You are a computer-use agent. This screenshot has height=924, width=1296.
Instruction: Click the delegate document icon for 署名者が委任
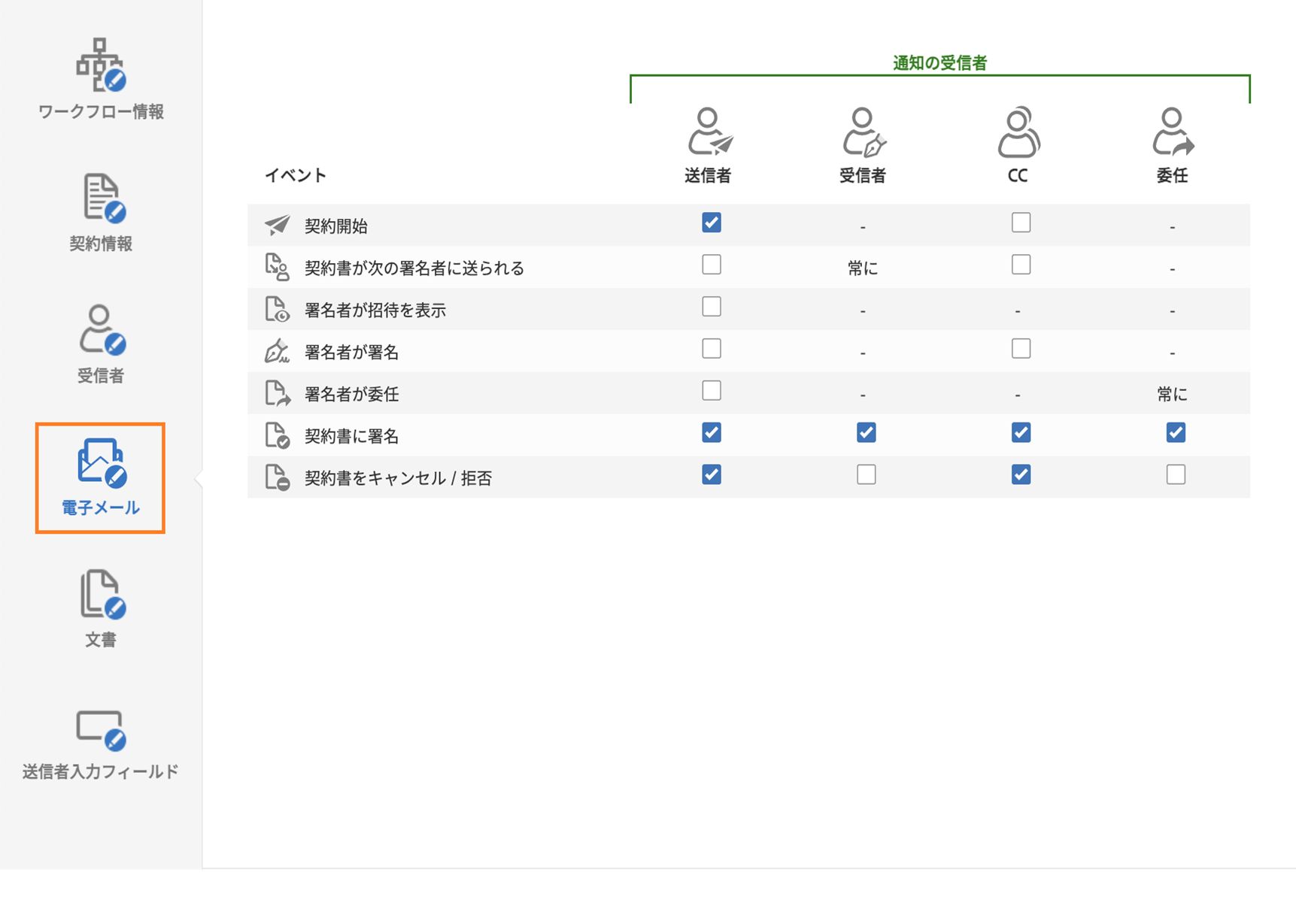pos(277,393)
